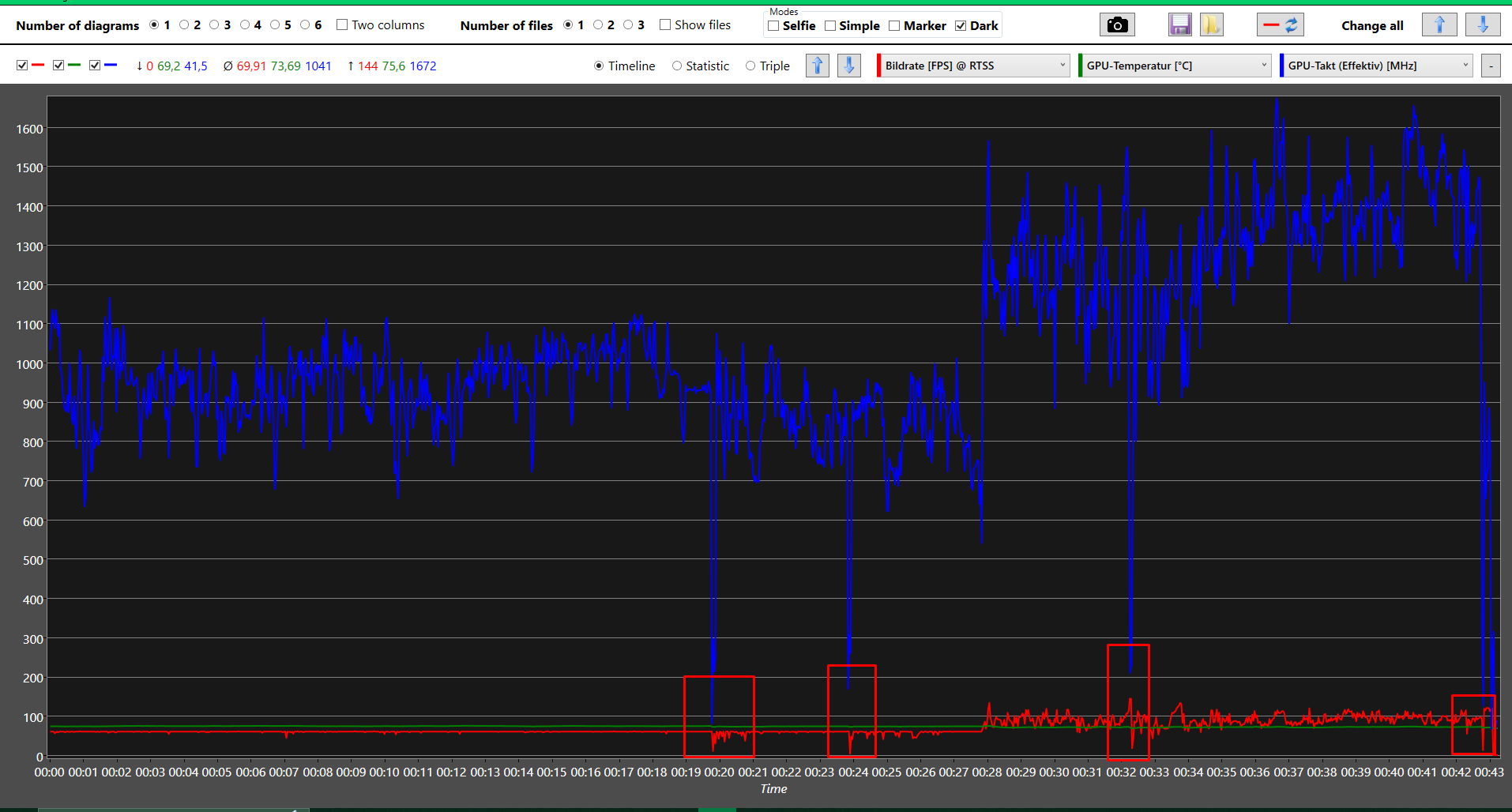
Task: Click blue color bar of GPU-Takt dropdown
Action: click(1281, 66)
